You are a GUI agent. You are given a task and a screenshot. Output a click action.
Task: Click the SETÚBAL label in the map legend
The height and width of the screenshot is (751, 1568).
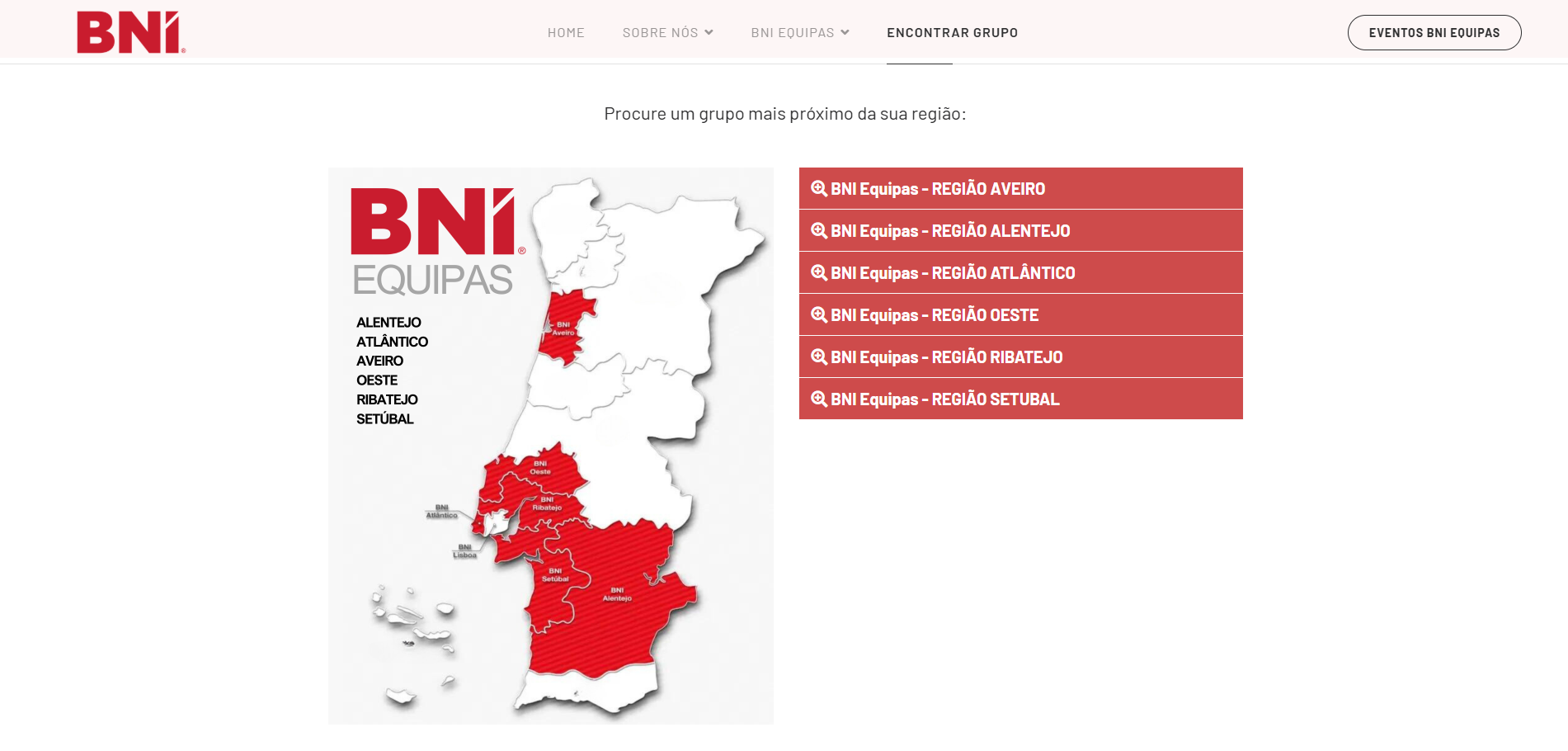385,419
